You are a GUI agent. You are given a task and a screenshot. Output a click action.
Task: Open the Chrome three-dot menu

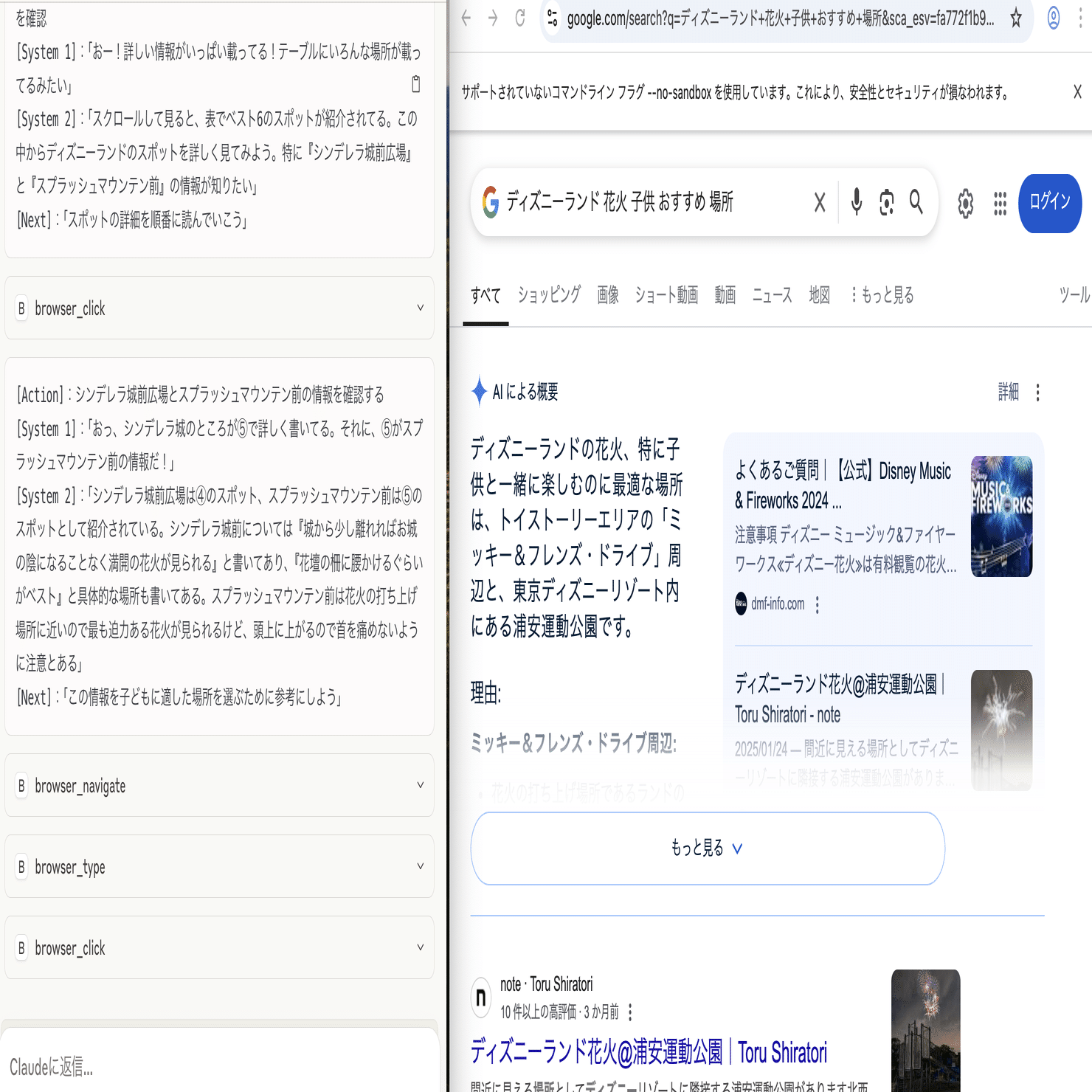[x=1080, y=18]
